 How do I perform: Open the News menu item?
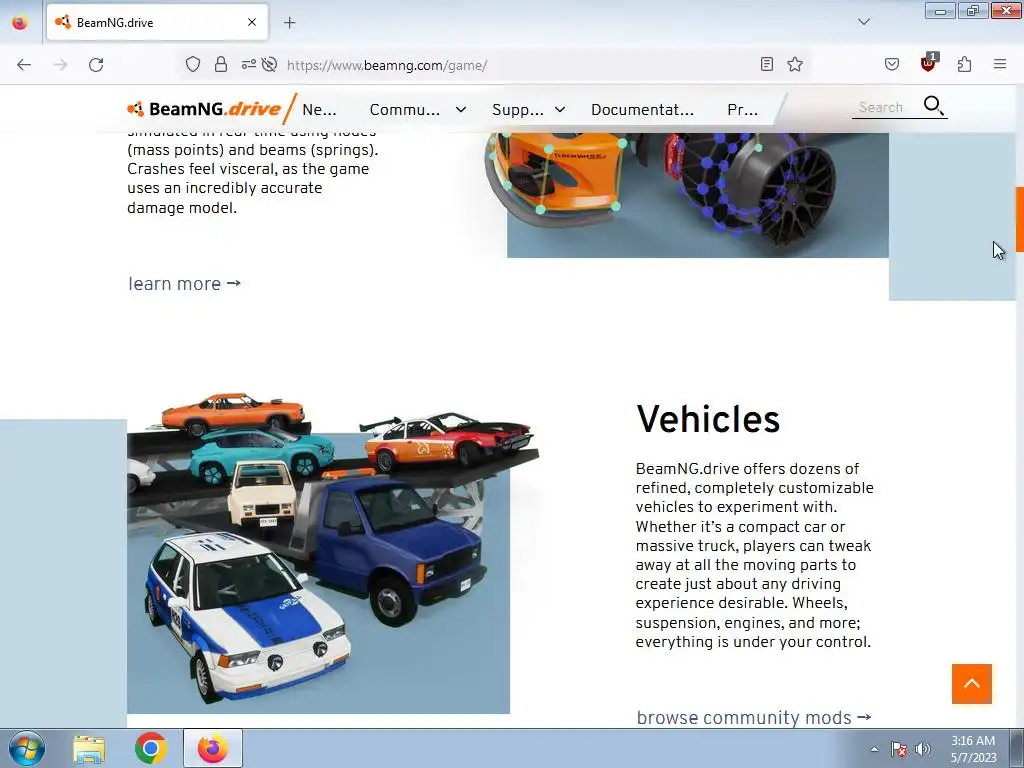[319, 110]
